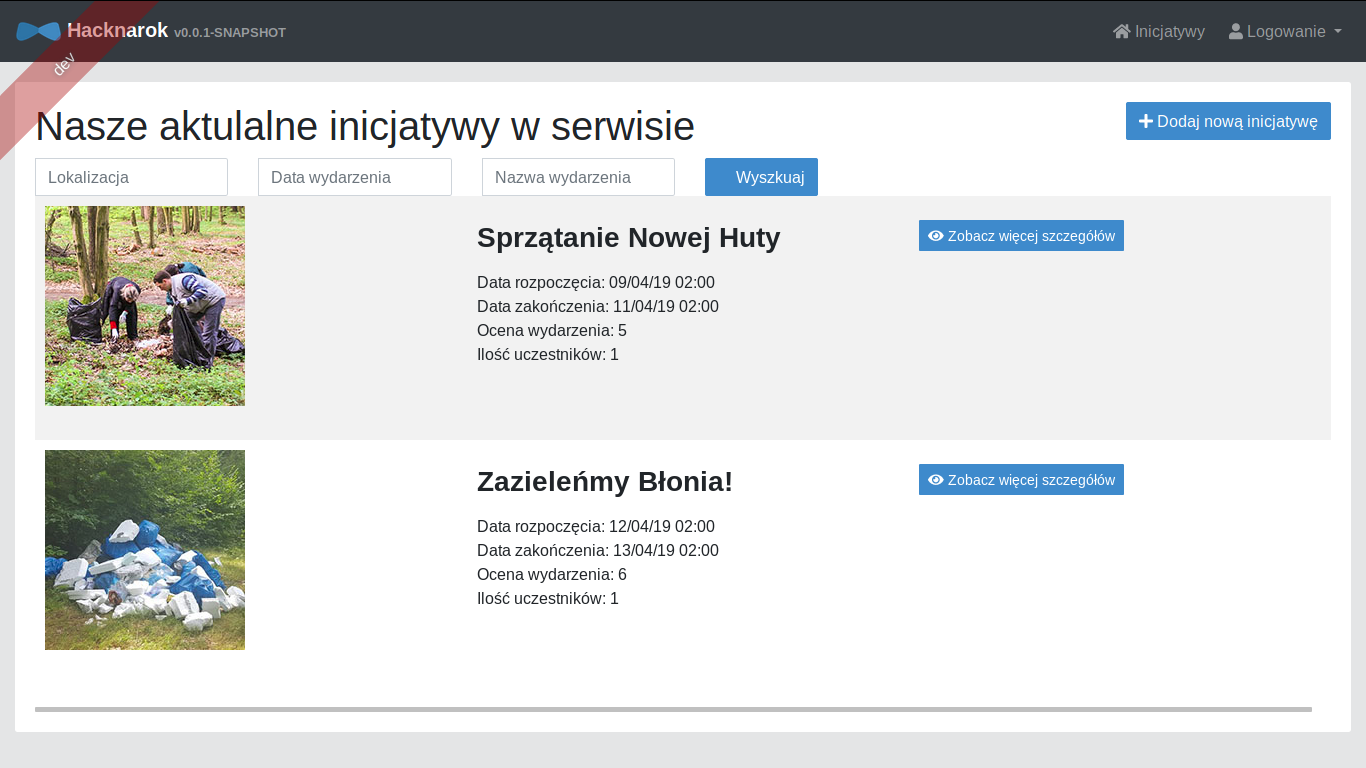Click Ilość uczestników under Sprzątanie Nowej Huty

[x=548, y=355]
